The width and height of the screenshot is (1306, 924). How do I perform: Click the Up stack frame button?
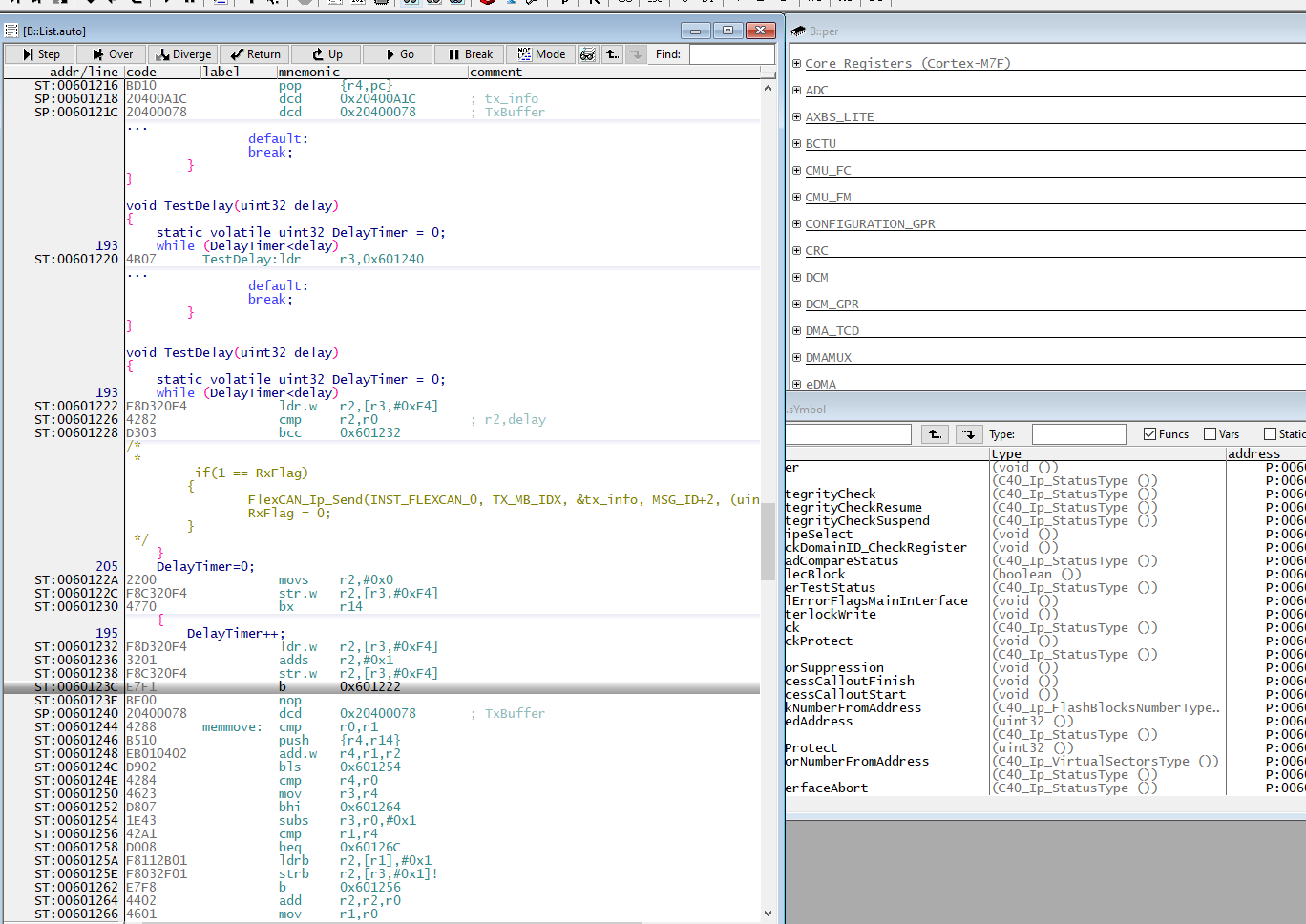coord(327,54)
